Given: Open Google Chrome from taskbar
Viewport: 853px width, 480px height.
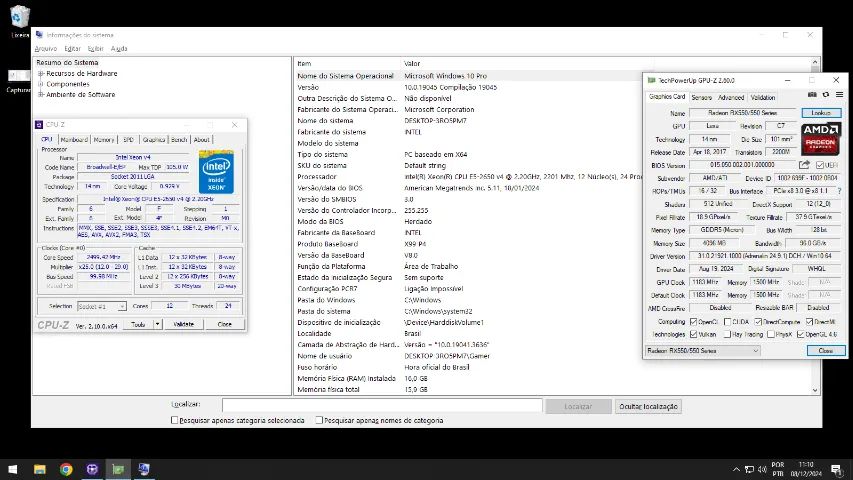Looking at the screenshot, I should [66, 469].
